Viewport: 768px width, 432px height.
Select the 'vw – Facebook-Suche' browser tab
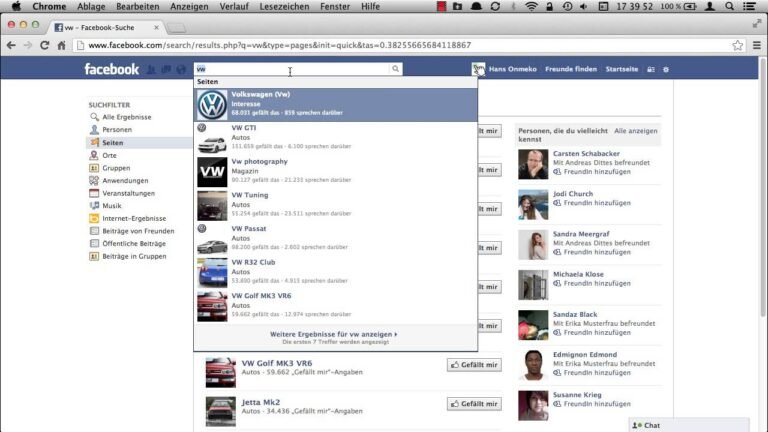click(105, 25)
